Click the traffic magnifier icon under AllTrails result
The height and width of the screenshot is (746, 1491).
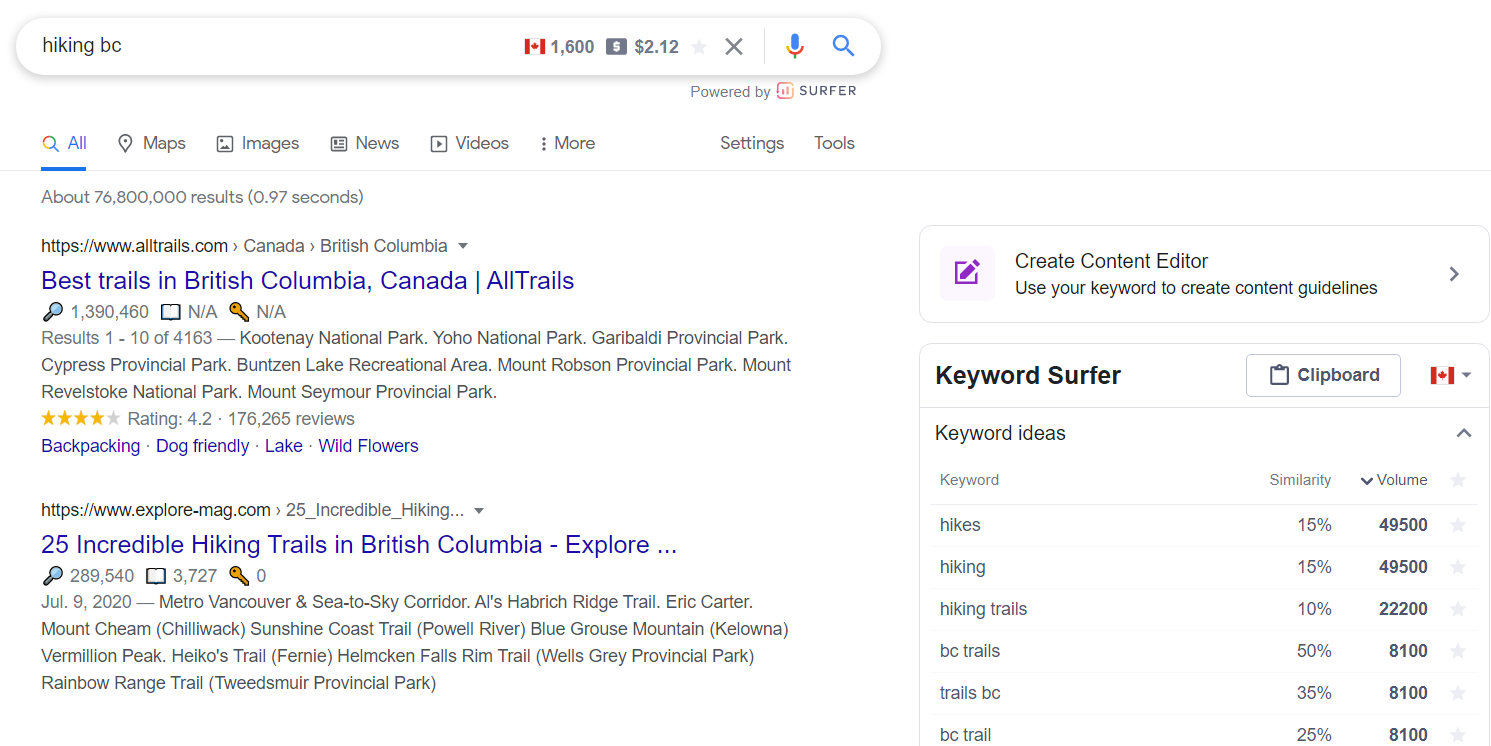(53, 312)
